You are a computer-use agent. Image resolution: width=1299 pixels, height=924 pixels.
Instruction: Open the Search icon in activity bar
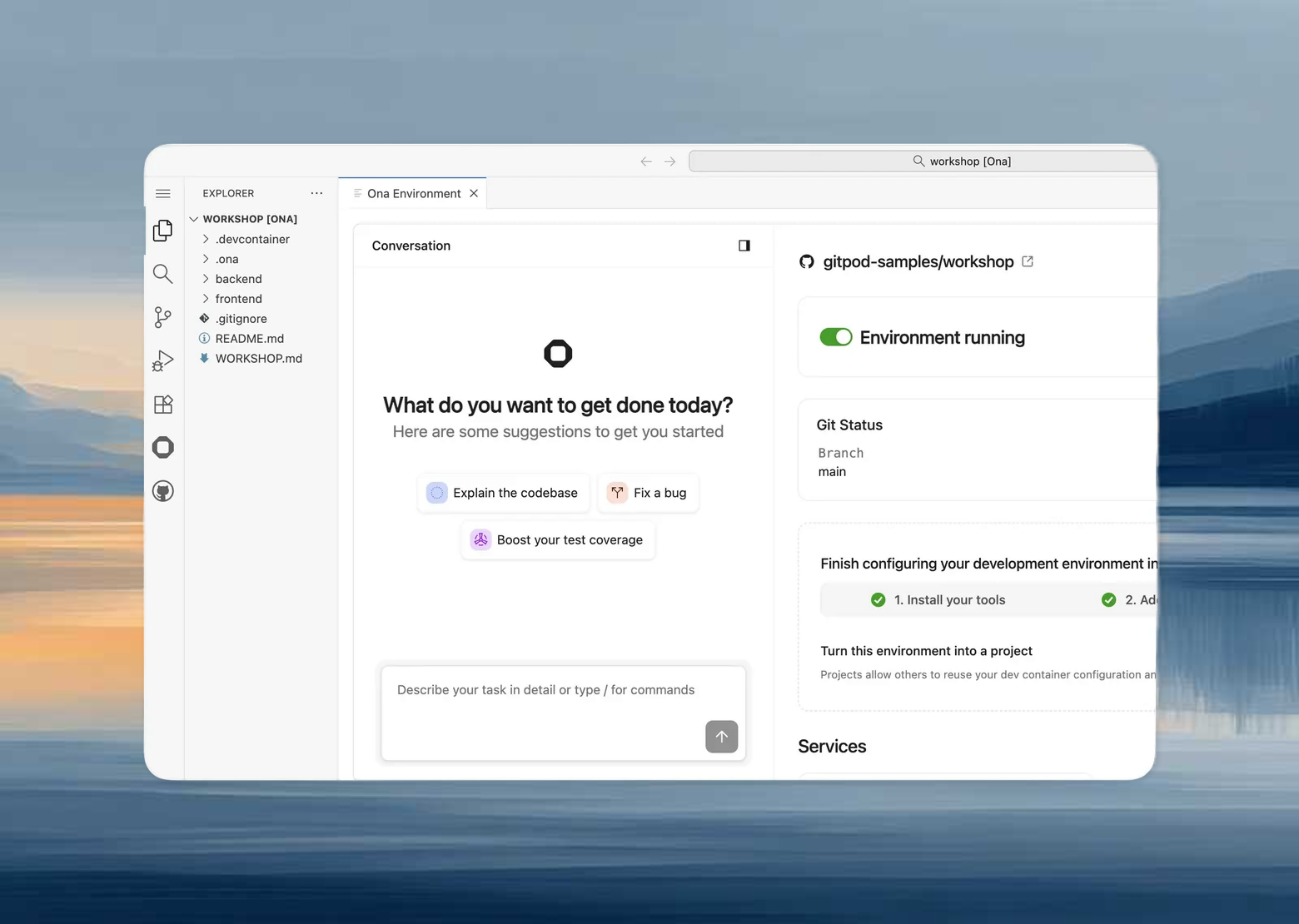[x=162, y=273]
